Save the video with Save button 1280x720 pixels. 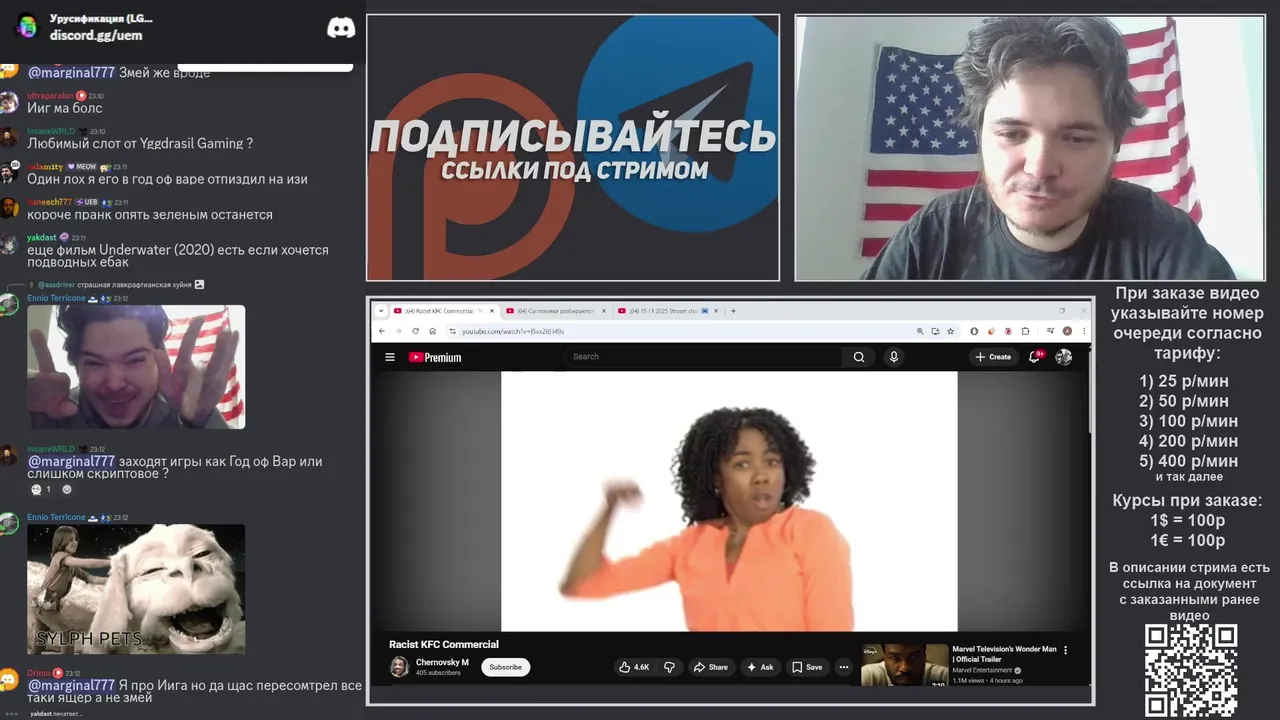tap(807, 667)
